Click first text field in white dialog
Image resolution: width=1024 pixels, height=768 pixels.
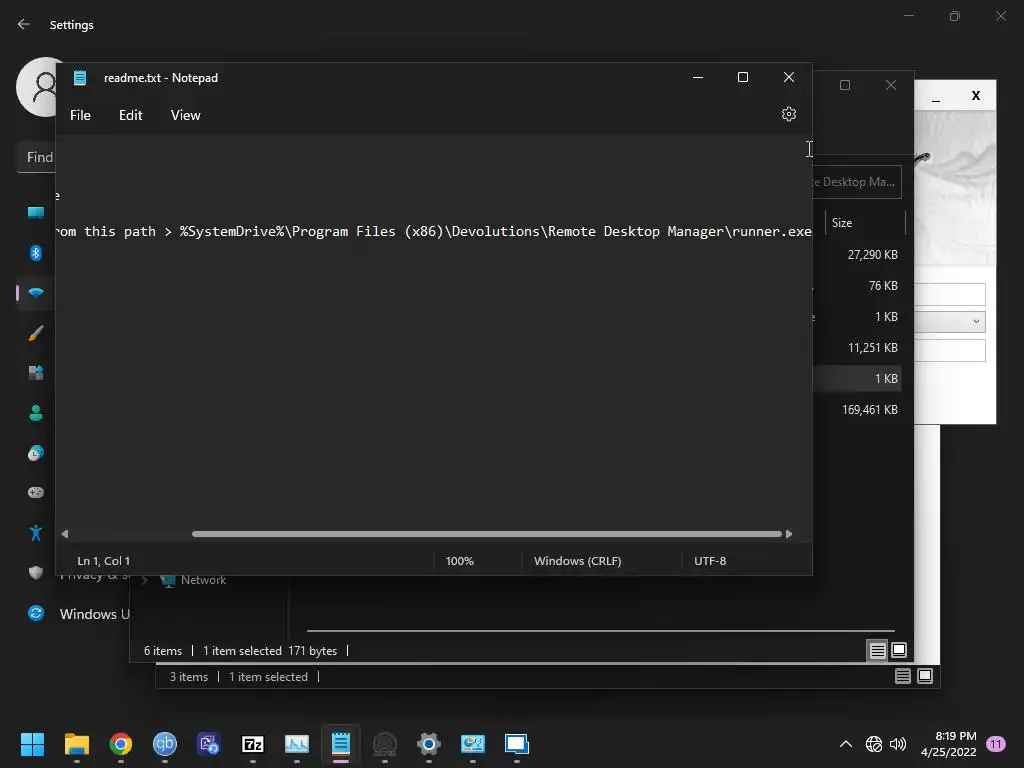click(950, 294)
